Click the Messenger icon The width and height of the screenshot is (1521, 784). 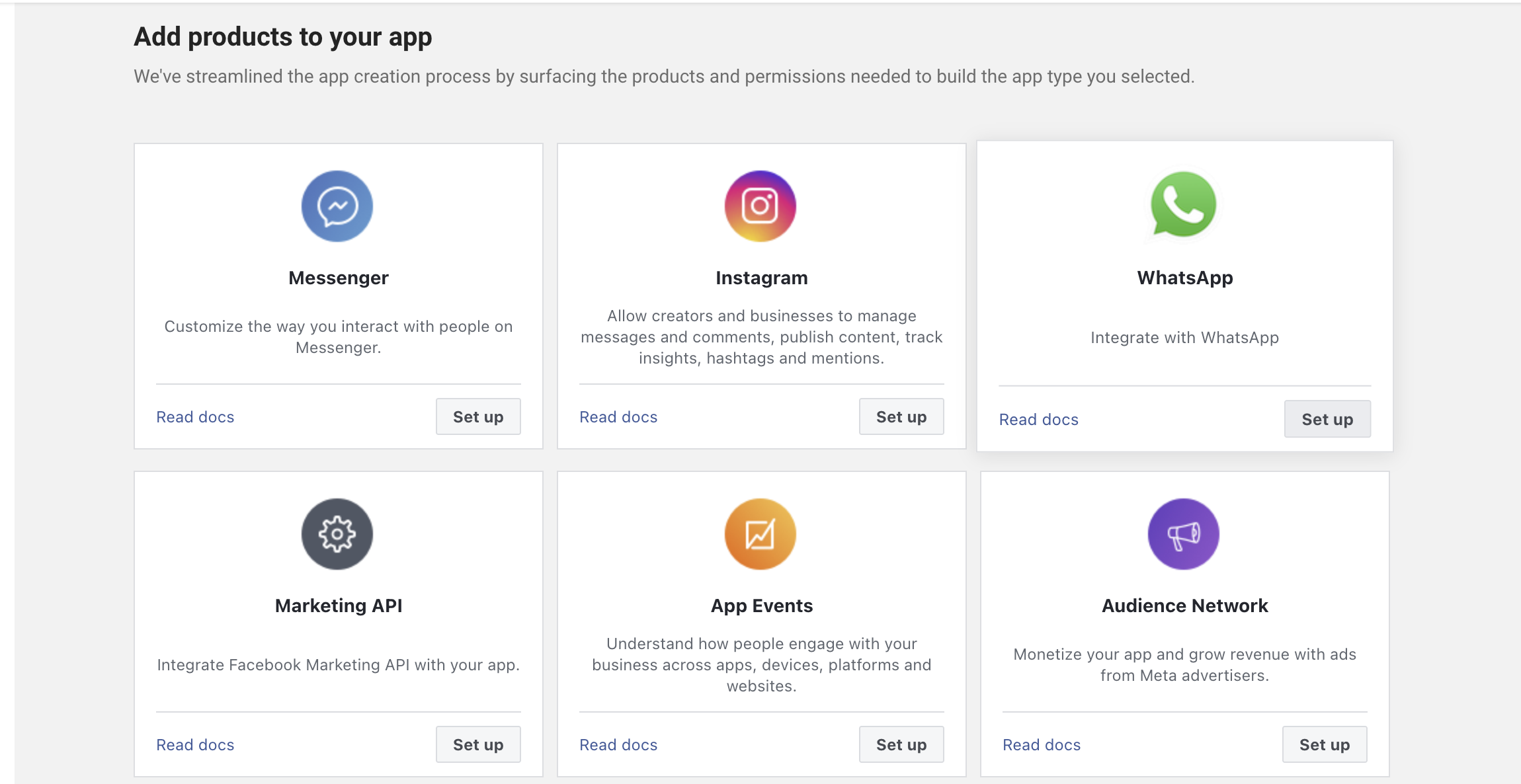click(337, 206)
